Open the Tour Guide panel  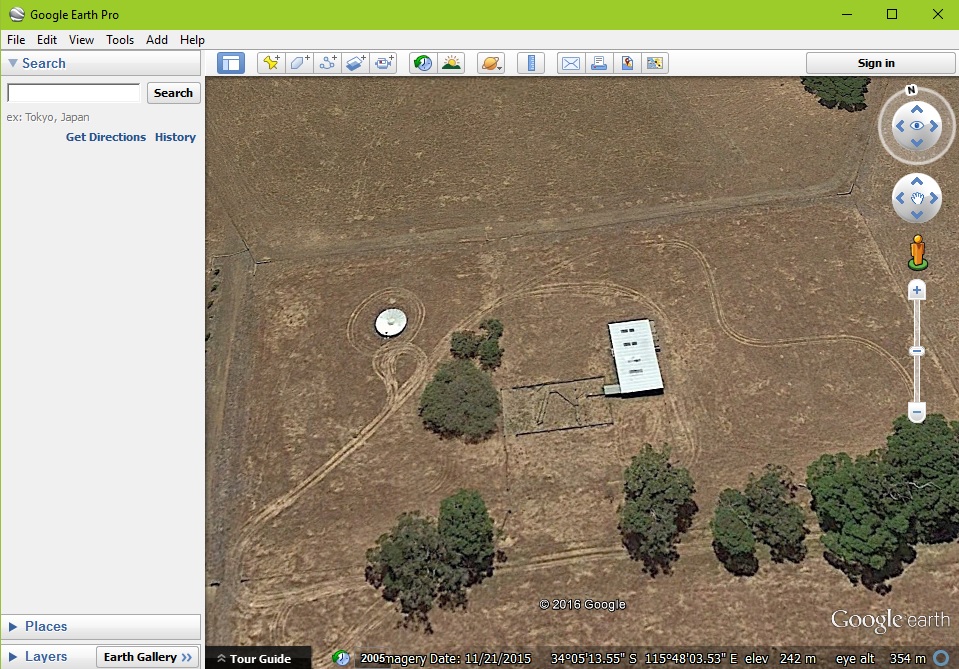coord(254,659)
